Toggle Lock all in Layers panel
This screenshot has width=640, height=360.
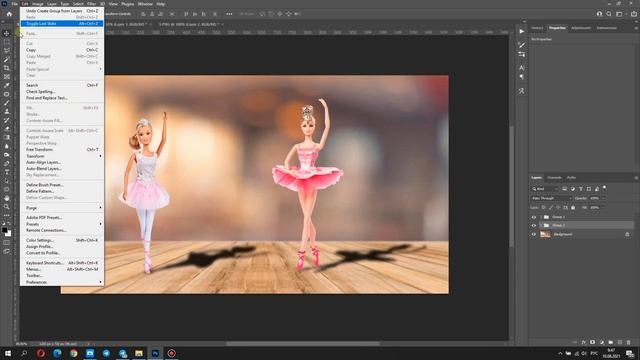pos(573,208)
